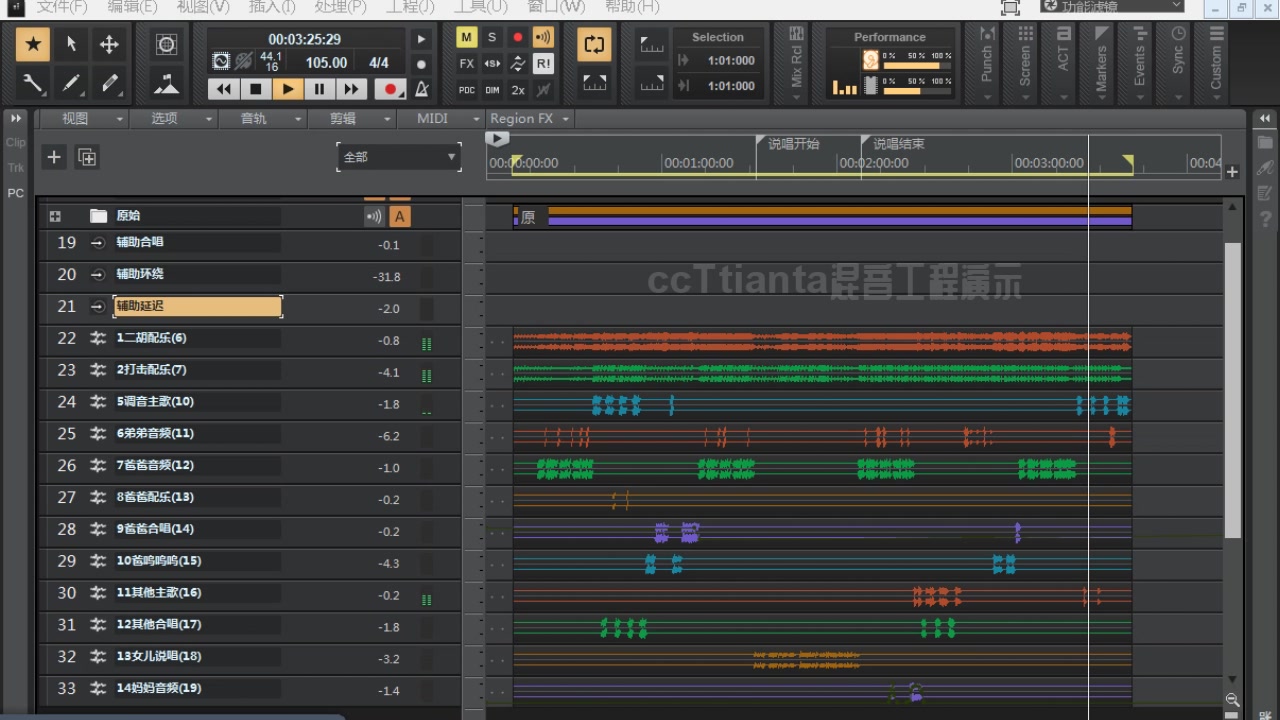Pause the transport

coord(319,89)
